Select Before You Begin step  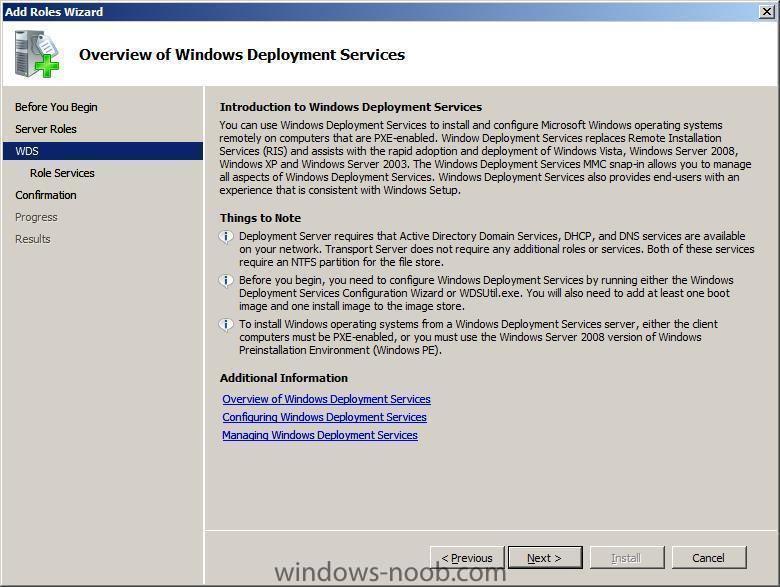[x=56, y=107]
